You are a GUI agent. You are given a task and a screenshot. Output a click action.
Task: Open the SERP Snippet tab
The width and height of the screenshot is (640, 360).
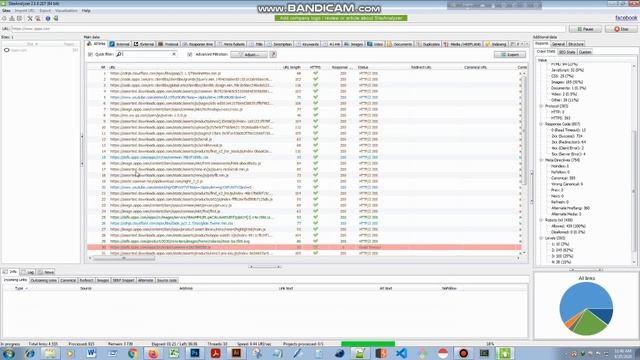(x=123, y=280)
